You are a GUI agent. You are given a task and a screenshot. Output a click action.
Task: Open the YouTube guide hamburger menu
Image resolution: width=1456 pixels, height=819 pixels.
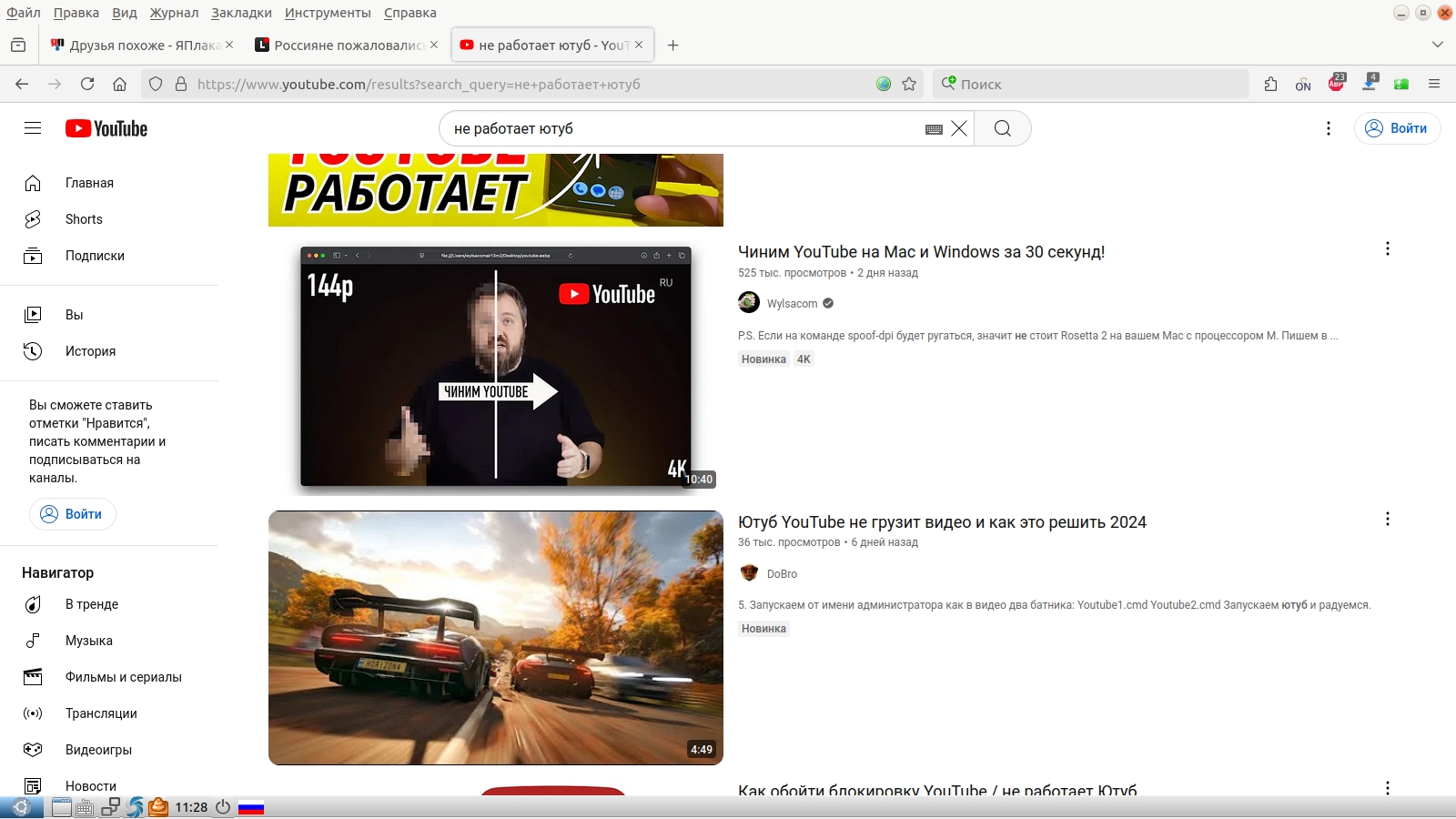(x=33, y=128)
